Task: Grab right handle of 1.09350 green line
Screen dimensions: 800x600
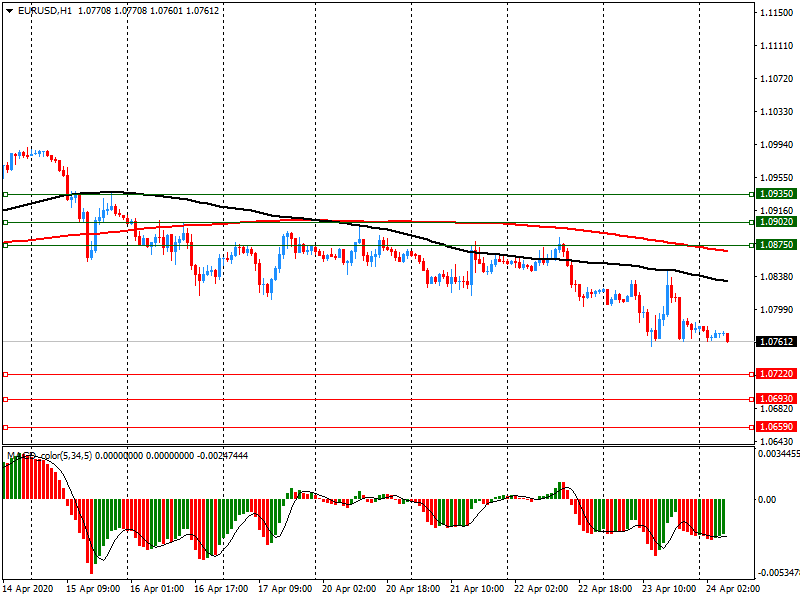Action: [752, 194]
